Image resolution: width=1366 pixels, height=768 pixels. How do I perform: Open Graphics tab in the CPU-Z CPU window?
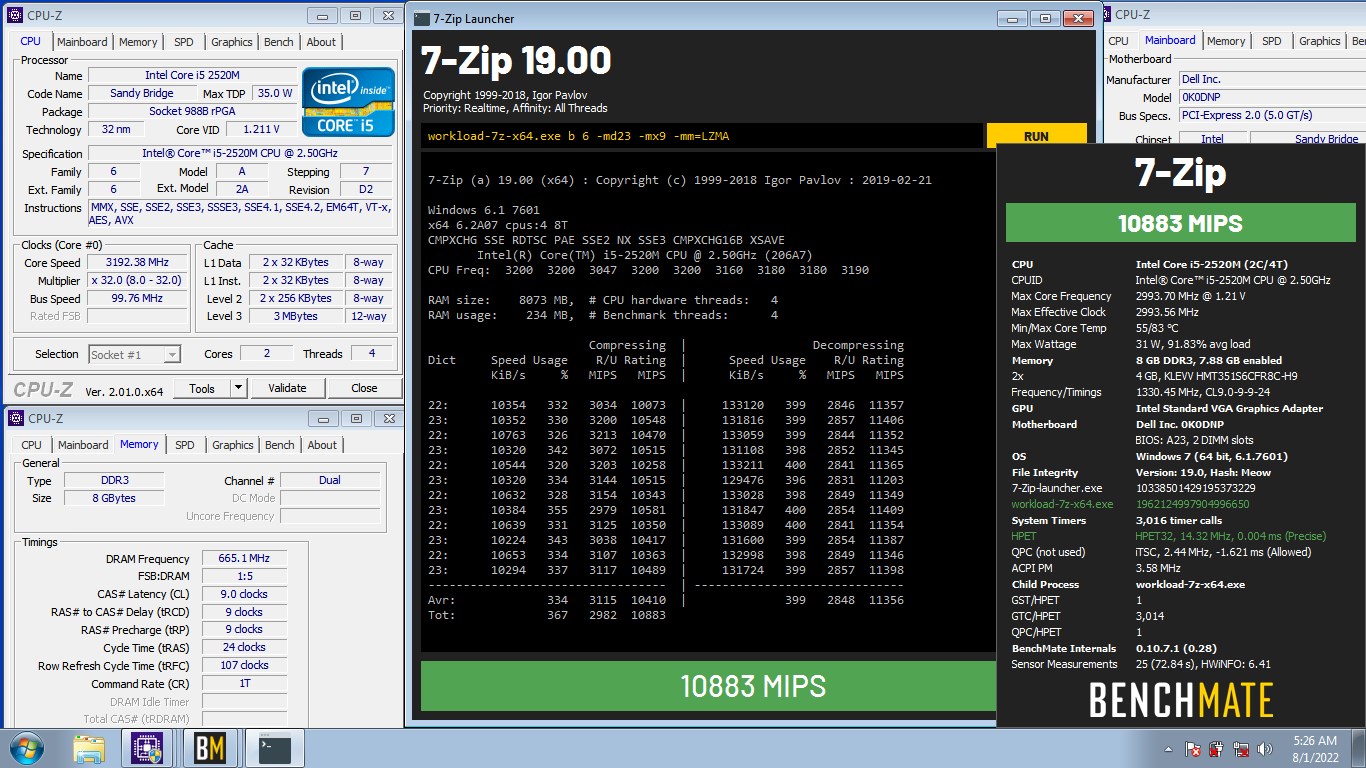tap(231, 42)
